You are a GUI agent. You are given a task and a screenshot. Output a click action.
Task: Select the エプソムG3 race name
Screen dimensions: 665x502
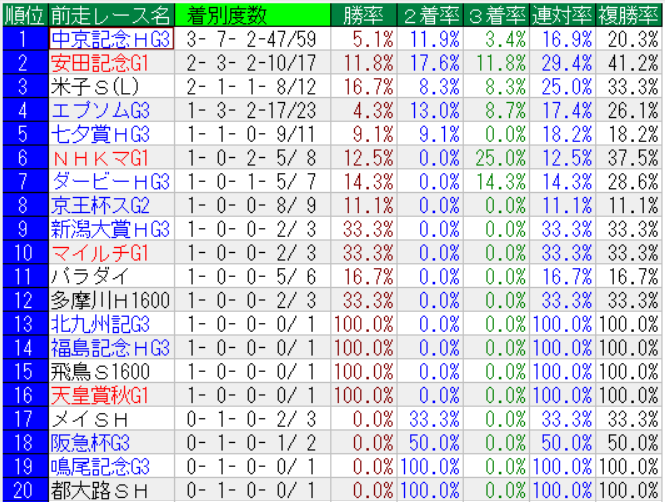pyautogui.click(x=100, y=111)
